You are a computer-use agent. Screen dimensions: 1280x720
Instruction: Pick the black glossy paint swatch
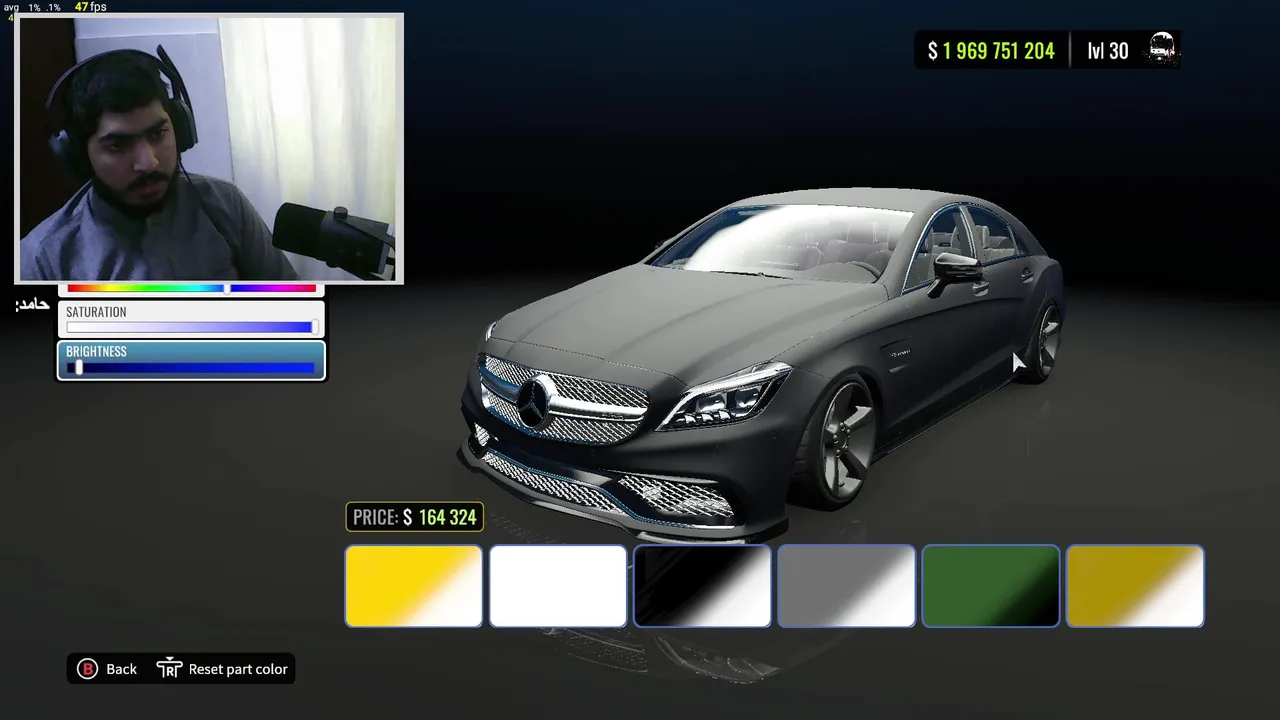(x=702, y=586)
